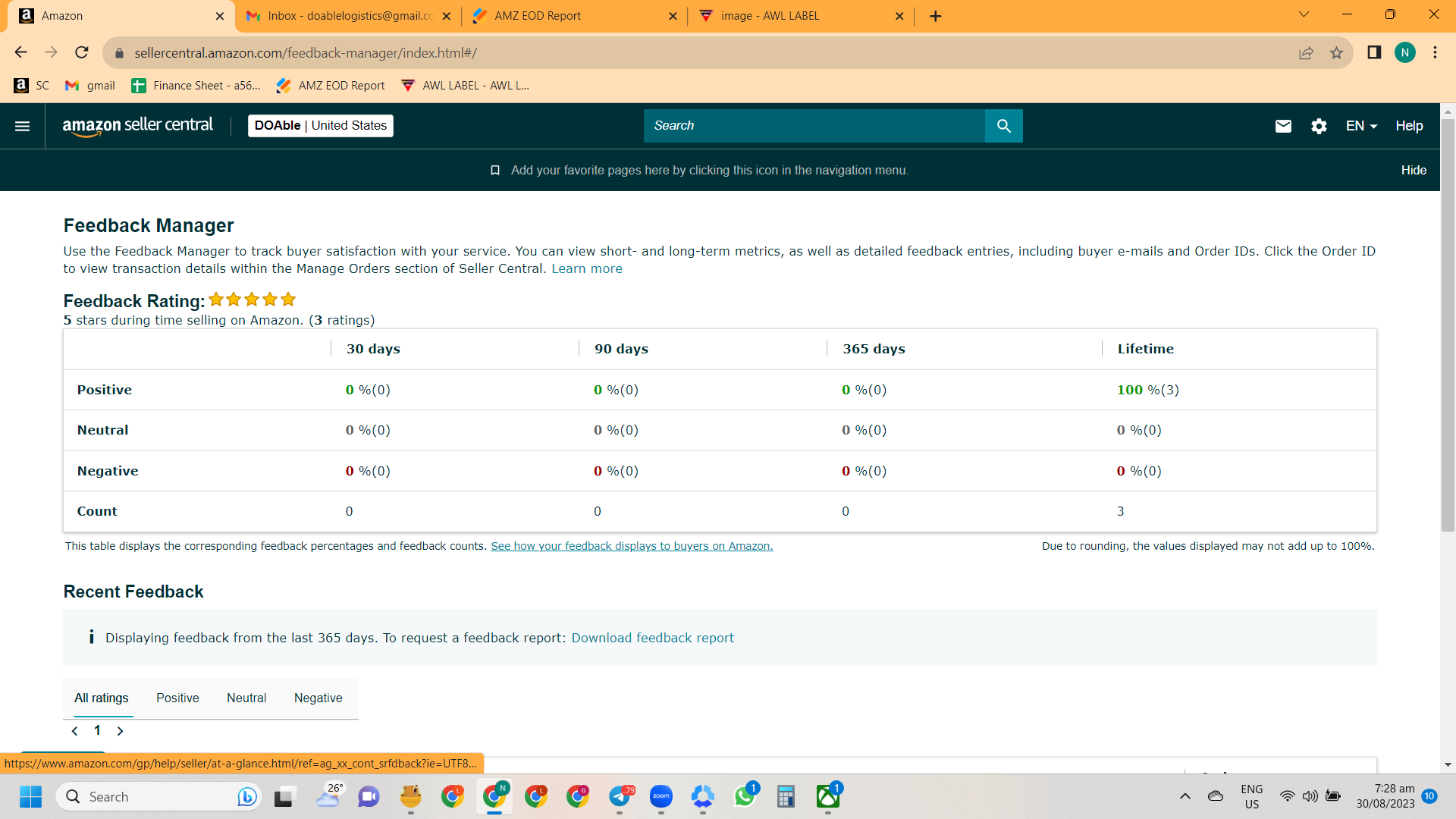Open the Calculator taskbar icon
Screen dimensions: 1456x819
point(786,797)
